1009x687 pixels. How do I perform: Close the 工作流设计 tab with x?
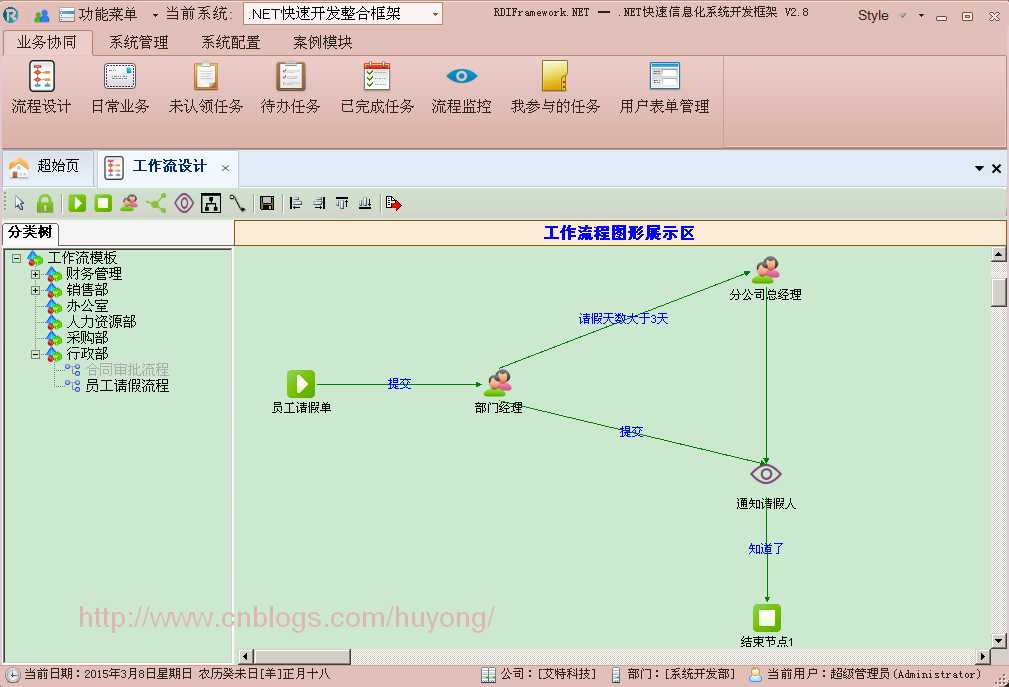(225, 168)
